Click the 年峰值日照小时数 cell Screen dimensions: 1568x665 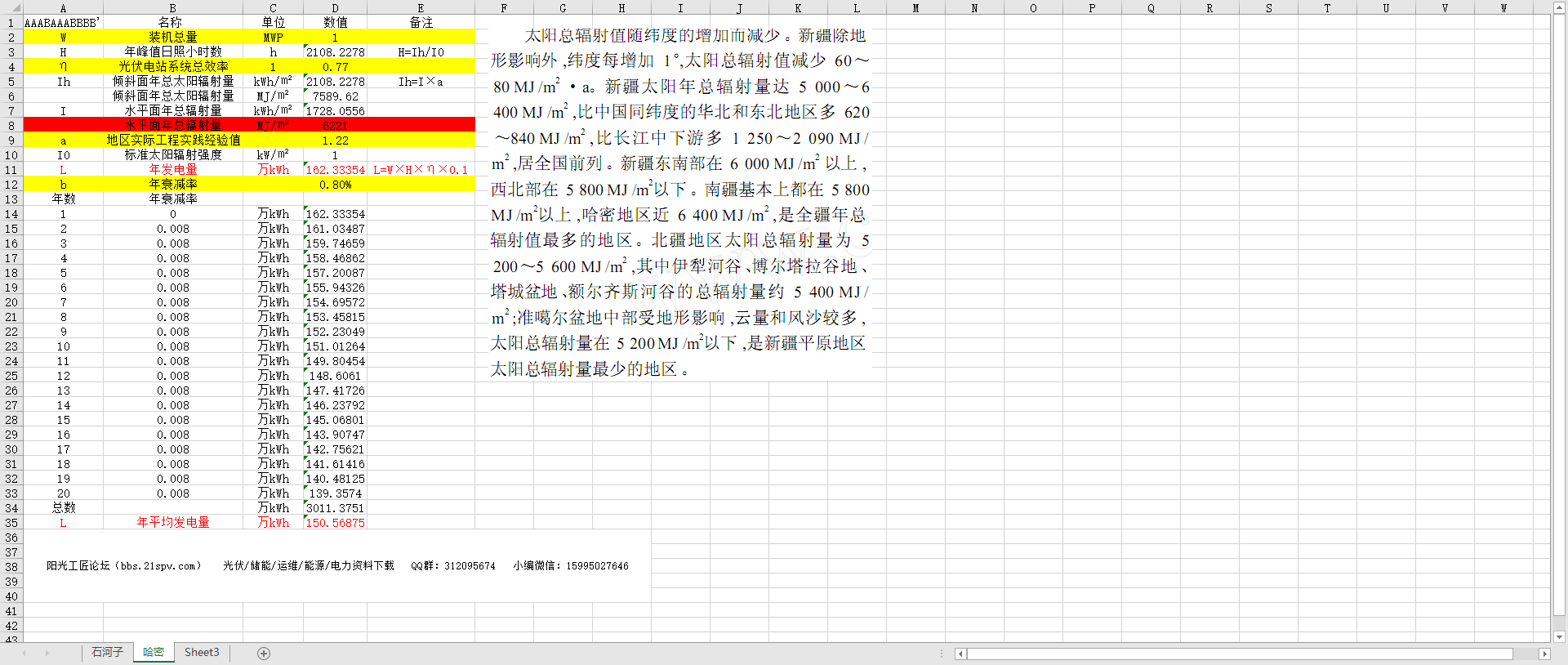(x=172, y=52)
